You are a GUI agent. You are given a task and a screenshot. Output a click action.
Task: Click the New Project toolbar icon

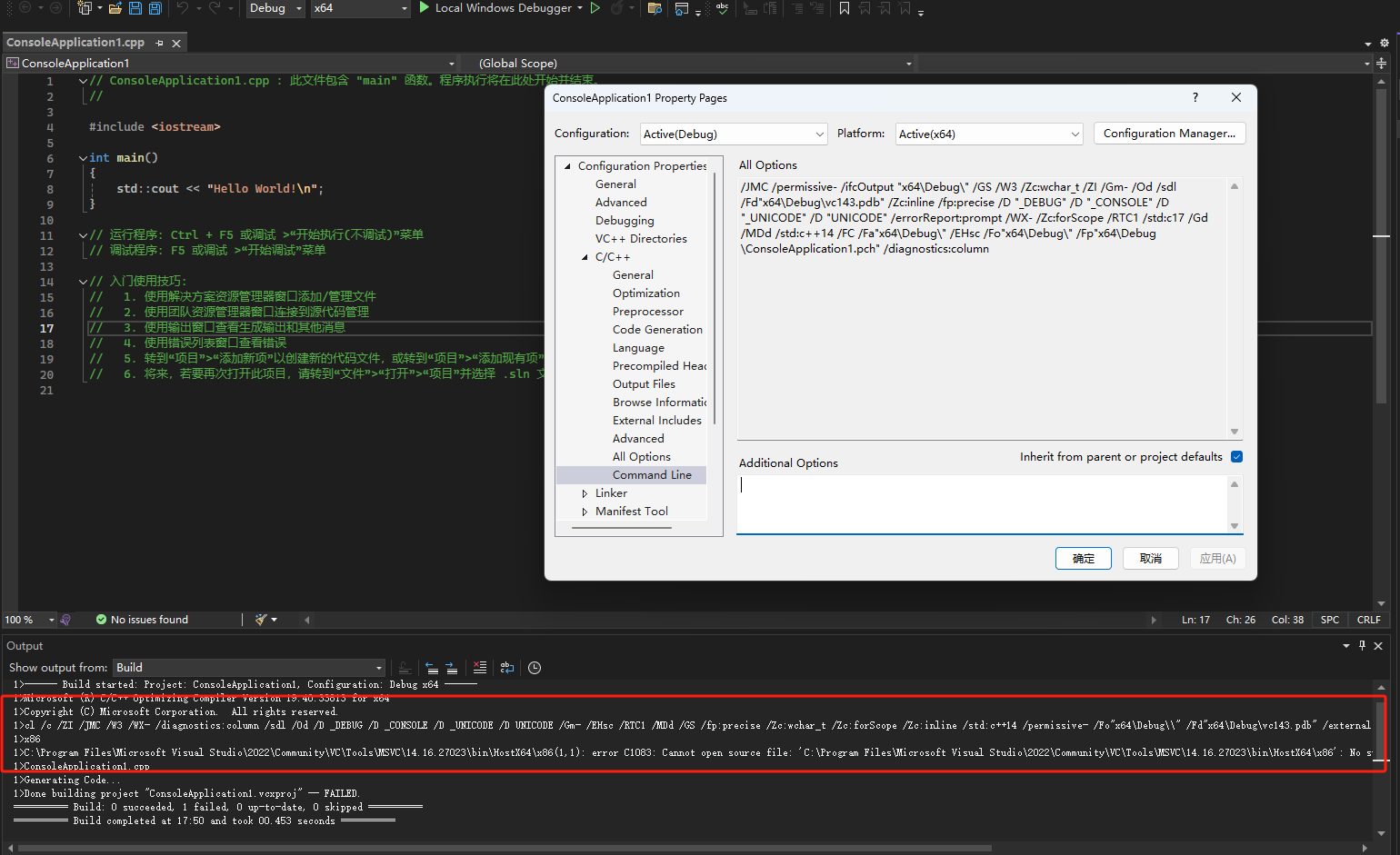pyautogui.click(x=85, y=8)
